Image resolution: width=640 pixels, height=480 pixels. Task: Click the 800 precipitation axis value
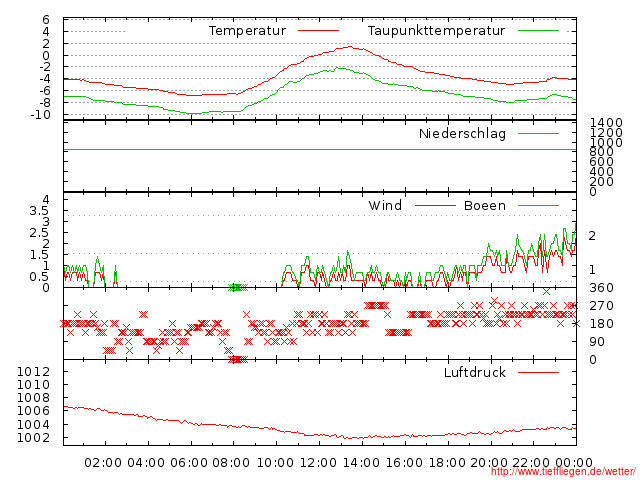click(x=602, y=152)
